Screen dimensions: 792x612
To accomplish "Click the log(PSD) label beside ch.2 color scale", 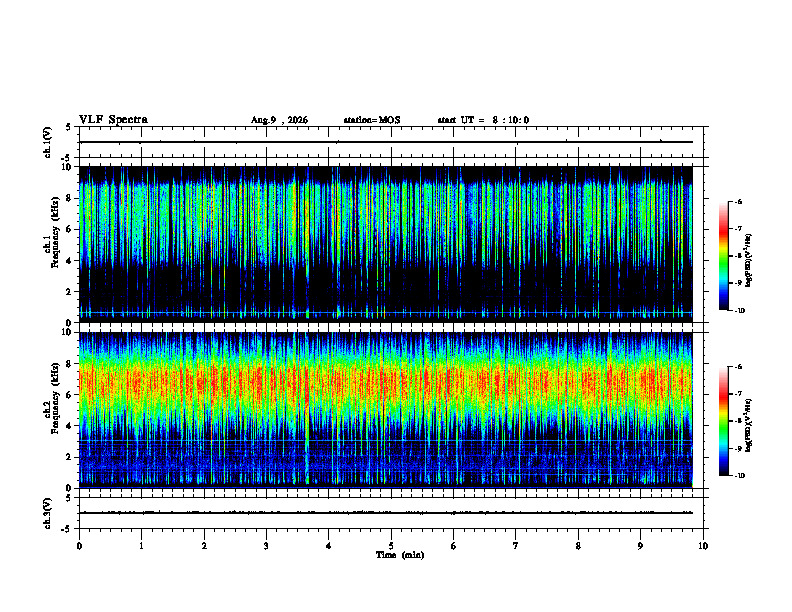I will click(749, 425).
